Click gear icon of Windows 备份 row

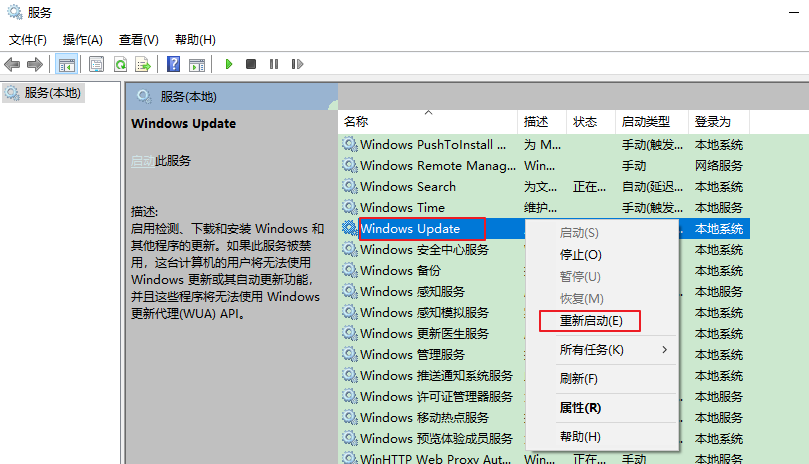350,270
